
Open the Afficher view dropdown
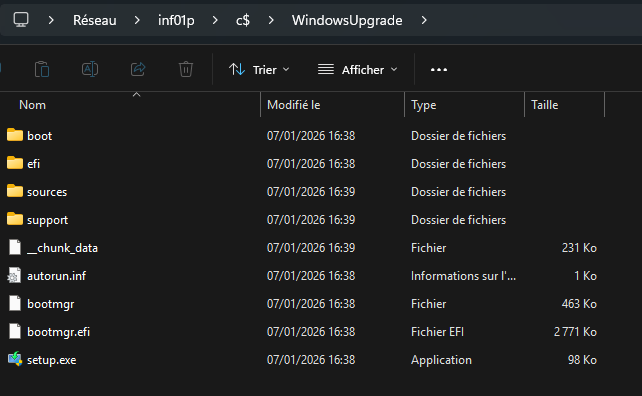357,70
